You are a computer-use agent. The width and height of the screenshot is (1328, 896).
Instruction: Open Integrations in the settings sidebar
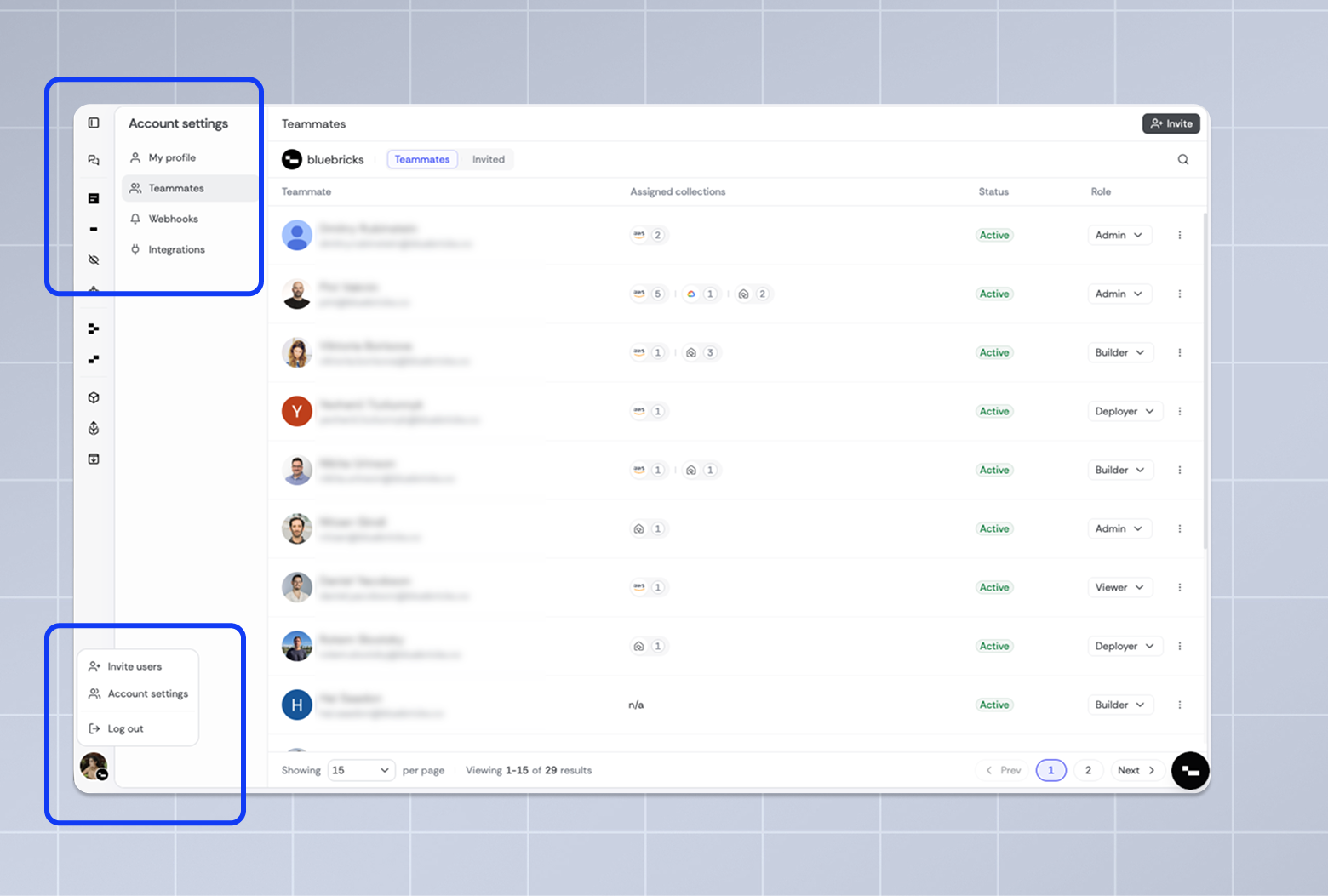coord(189,249)
